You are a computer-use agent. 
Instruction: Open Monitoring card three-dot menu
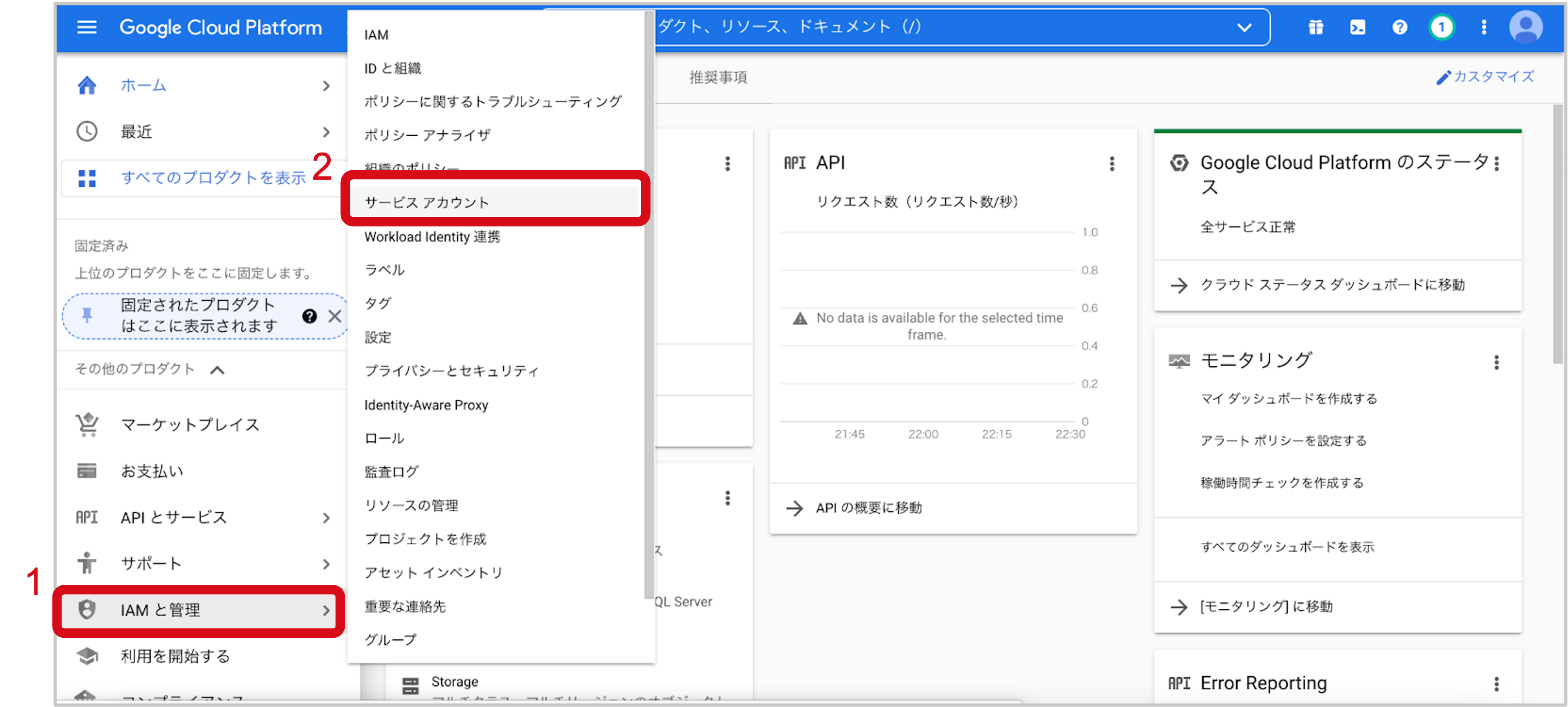point(1496,363)
